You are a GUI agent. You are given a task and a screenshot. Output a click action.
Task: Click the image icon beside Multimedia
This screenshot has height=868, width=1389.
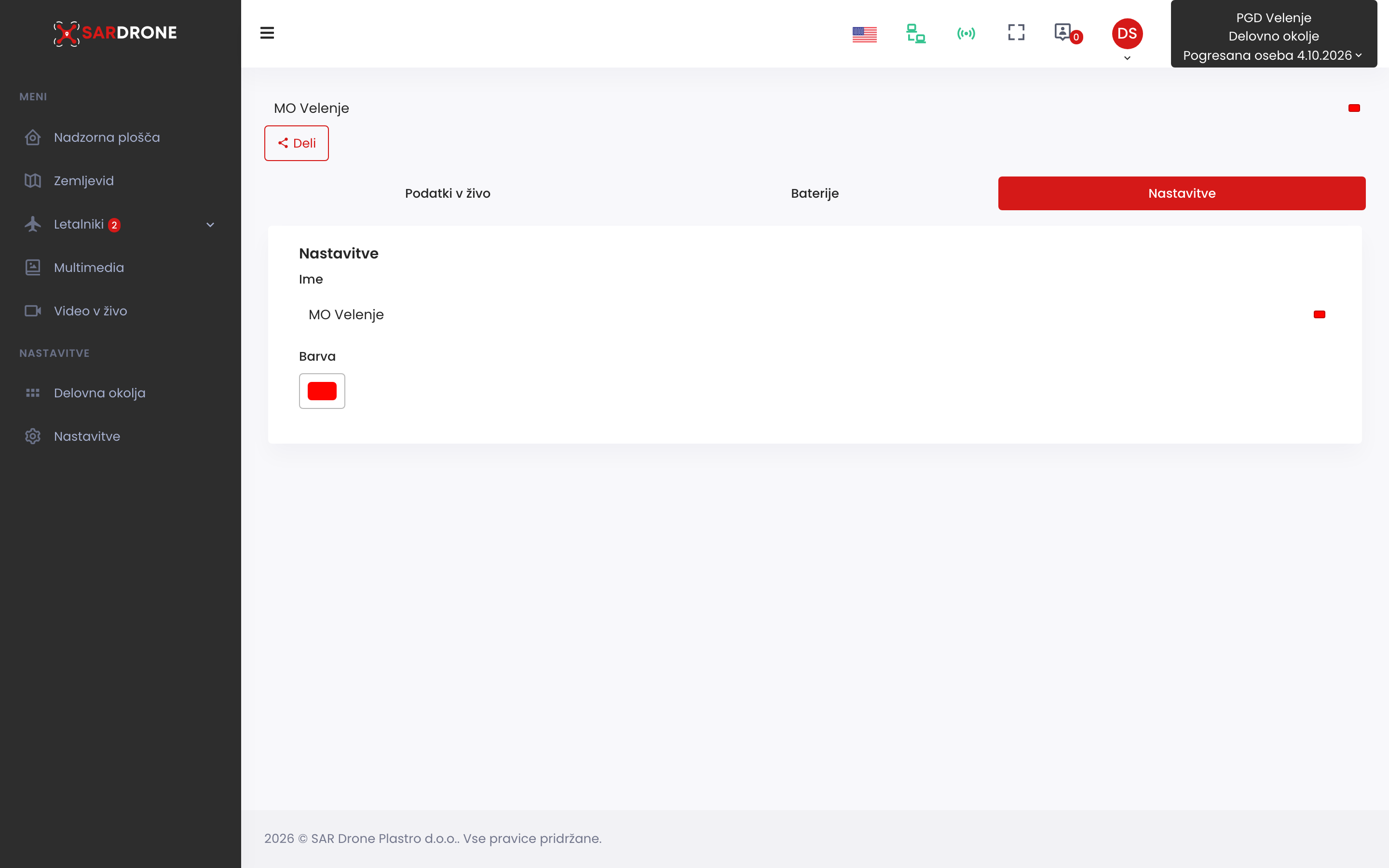(x=33, y=268)
